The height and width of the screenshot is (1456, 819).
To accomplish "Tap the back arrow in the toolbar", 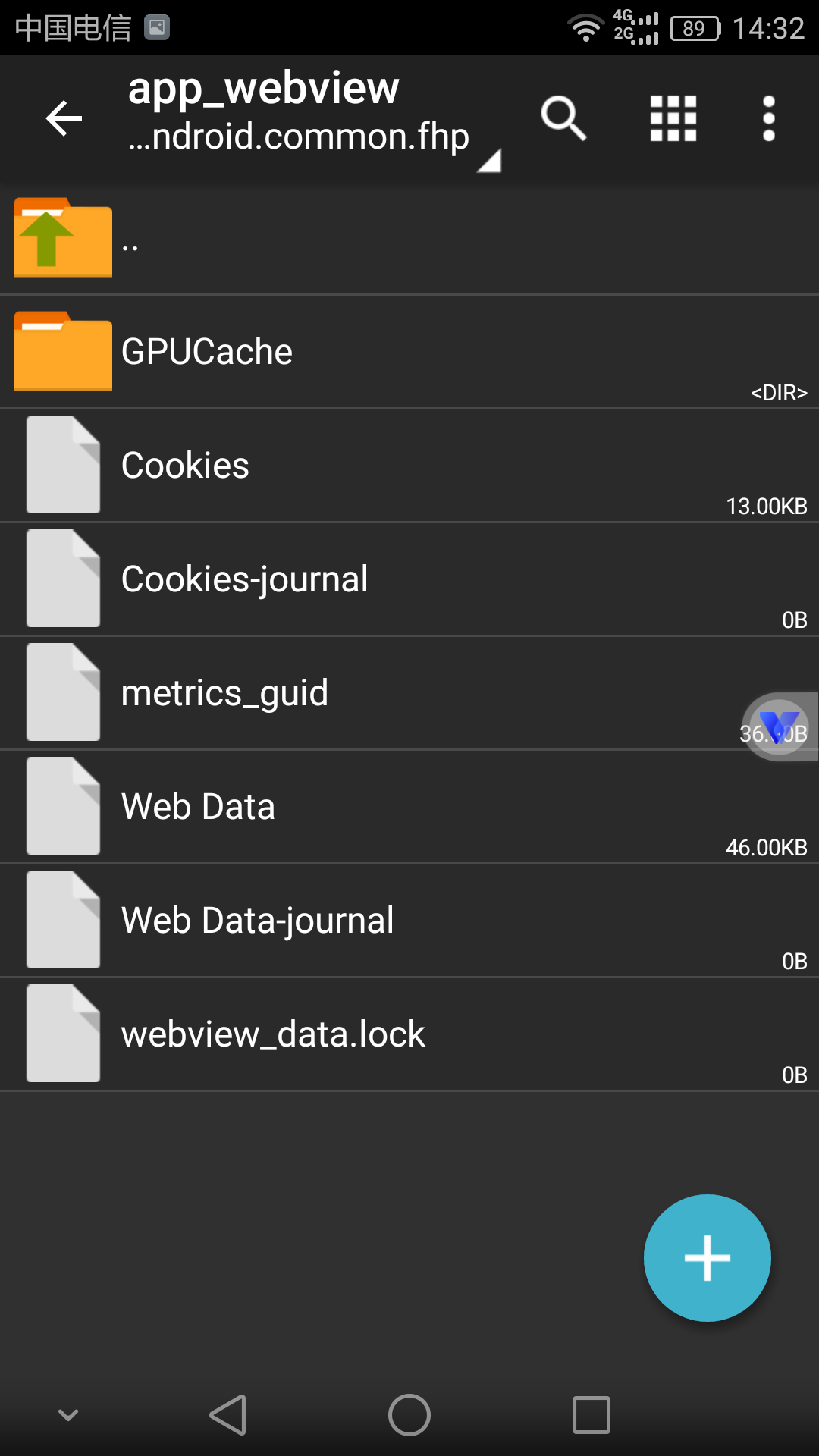I will [x=64, y=118].
